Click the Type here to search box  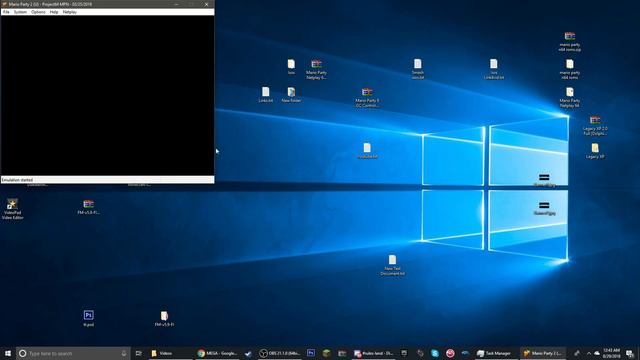[73, 353]
